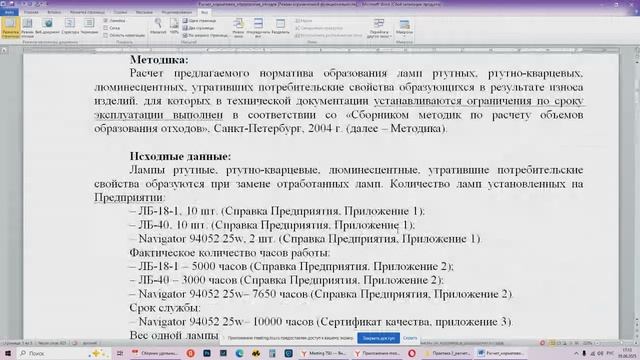640x360 pixels.
Task: Switch to Print Layout (Разметка страницы) view
Action: click(x=10, y=28)
